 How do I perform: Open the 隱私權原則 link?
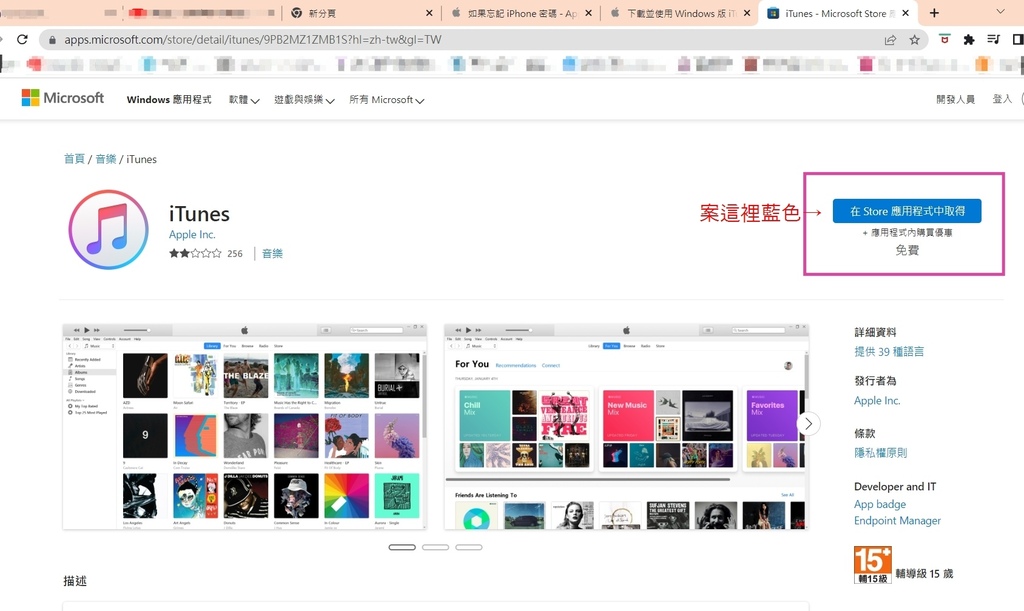click(880, 453)
